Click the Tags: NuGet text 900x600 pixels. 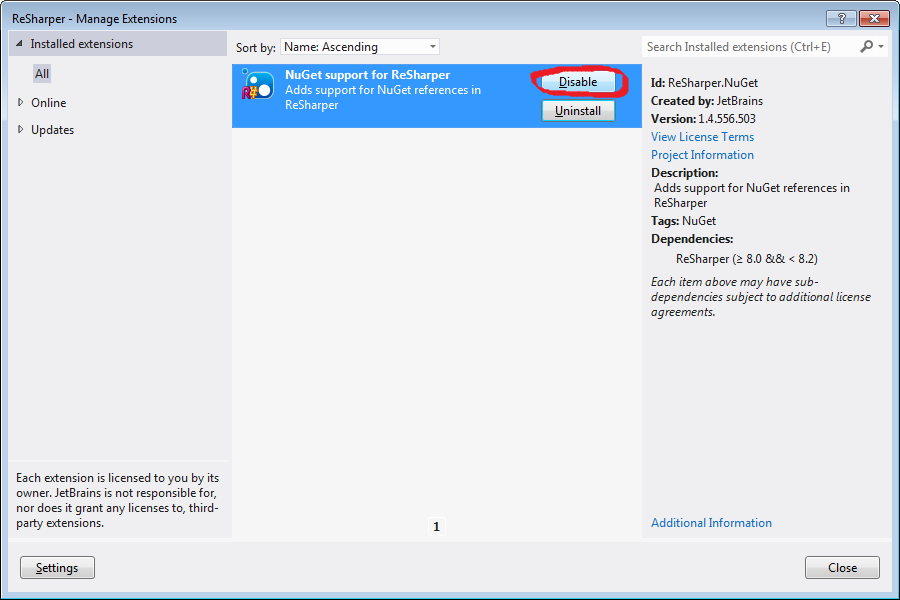683,221
